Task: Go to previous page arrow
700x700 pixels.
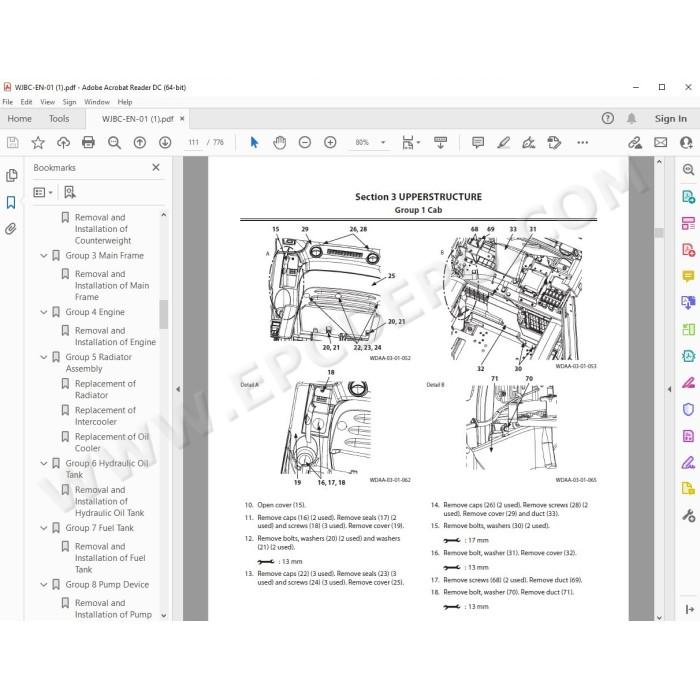Action: click(x=140, y=142)
